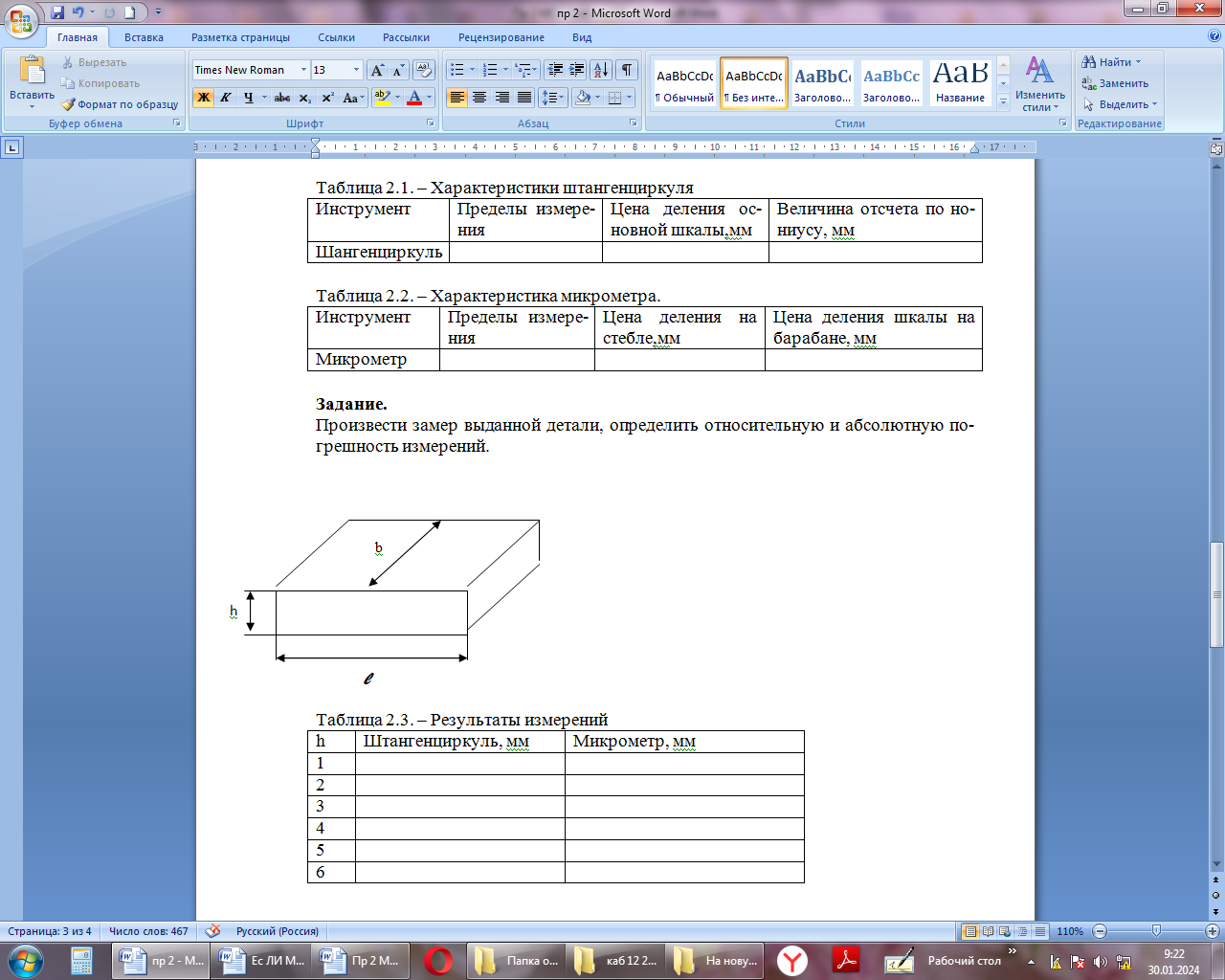The height and width of the screenshot is (980, 1225).
Task: Open the Times New Roman font dropdown
Action: [303, 70]
